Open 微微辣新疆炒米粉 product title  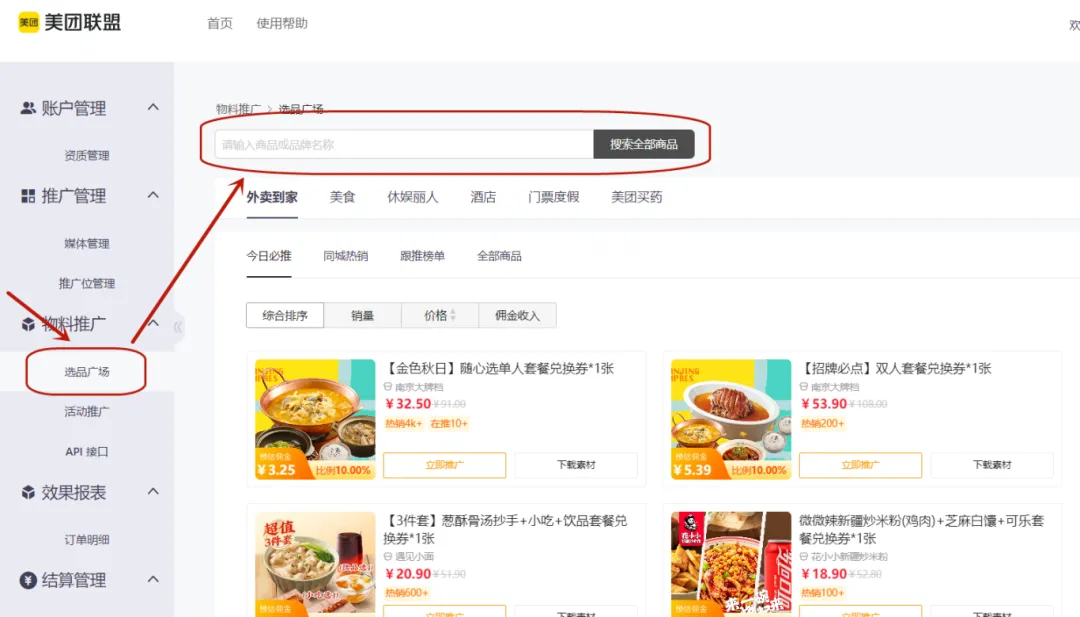[922, 529]
